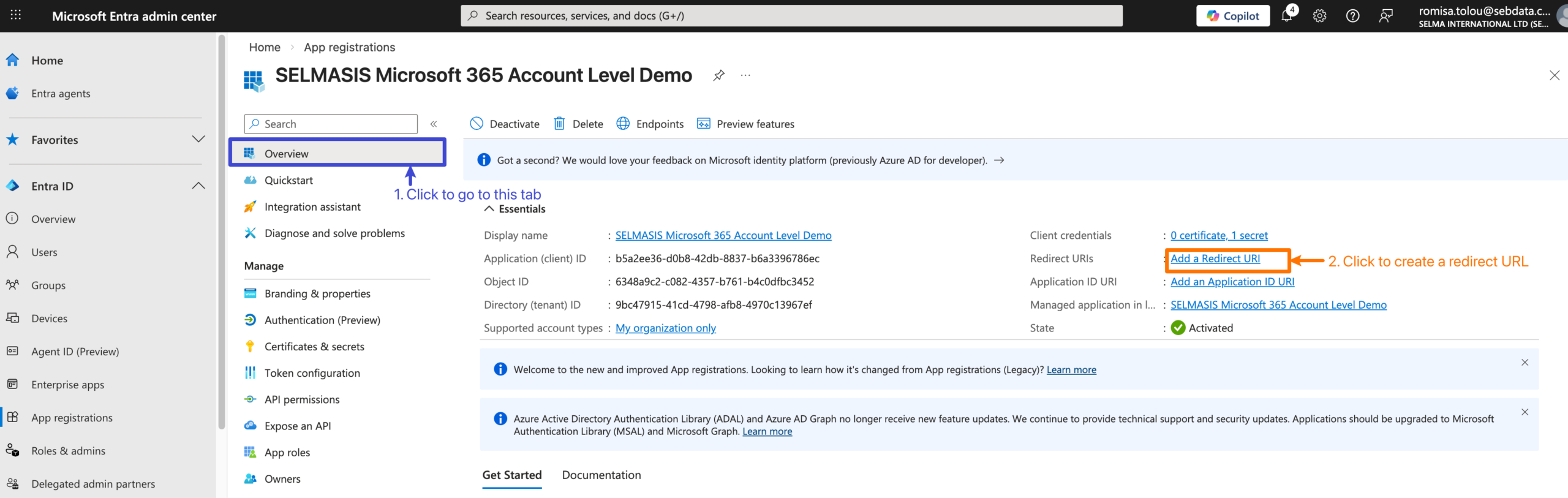1568x498 pixels.
Task: Collapse the Essentials section
Action: pos(489,209)
